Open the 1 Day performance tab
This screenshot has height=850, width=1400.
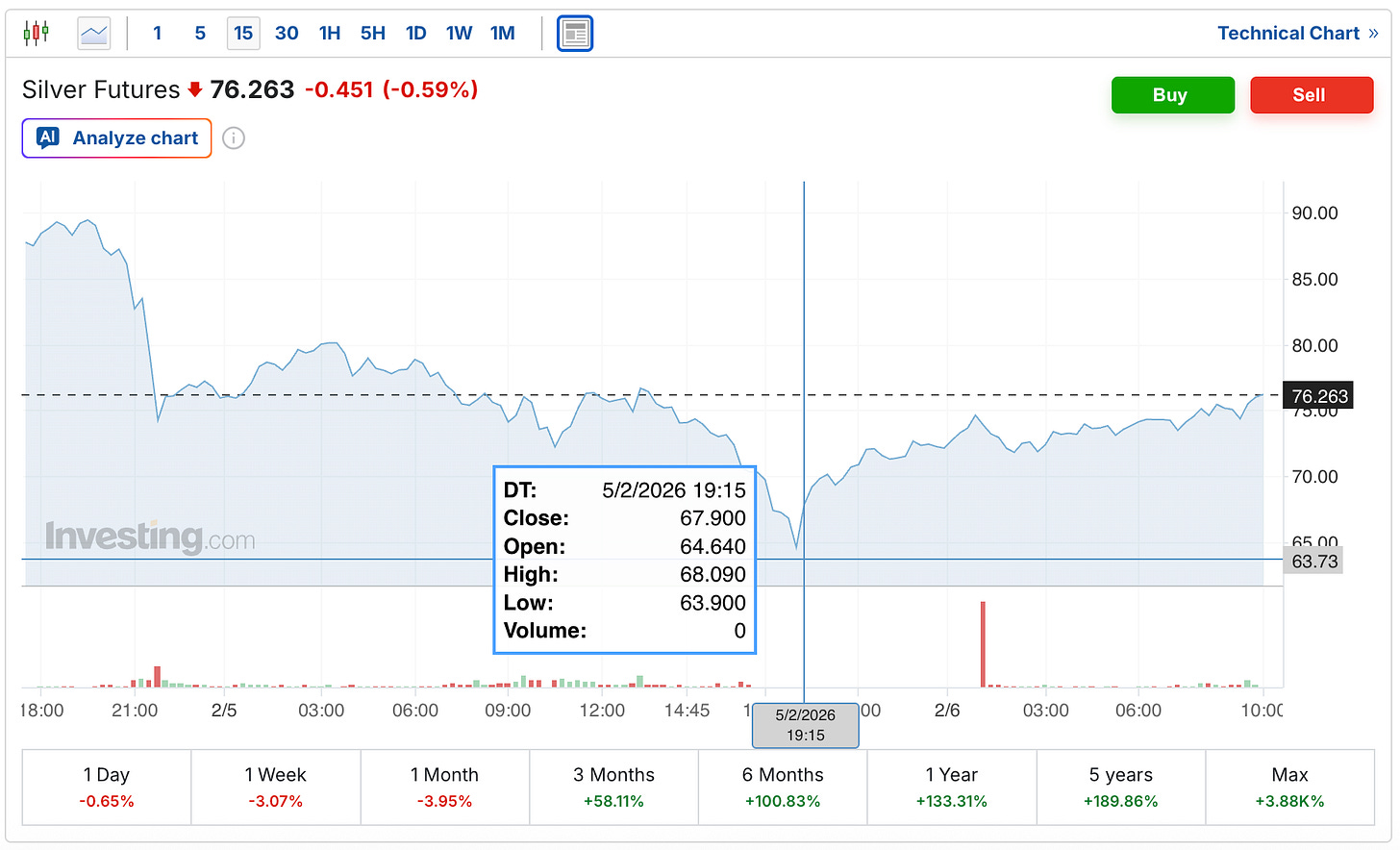(107, 787)
